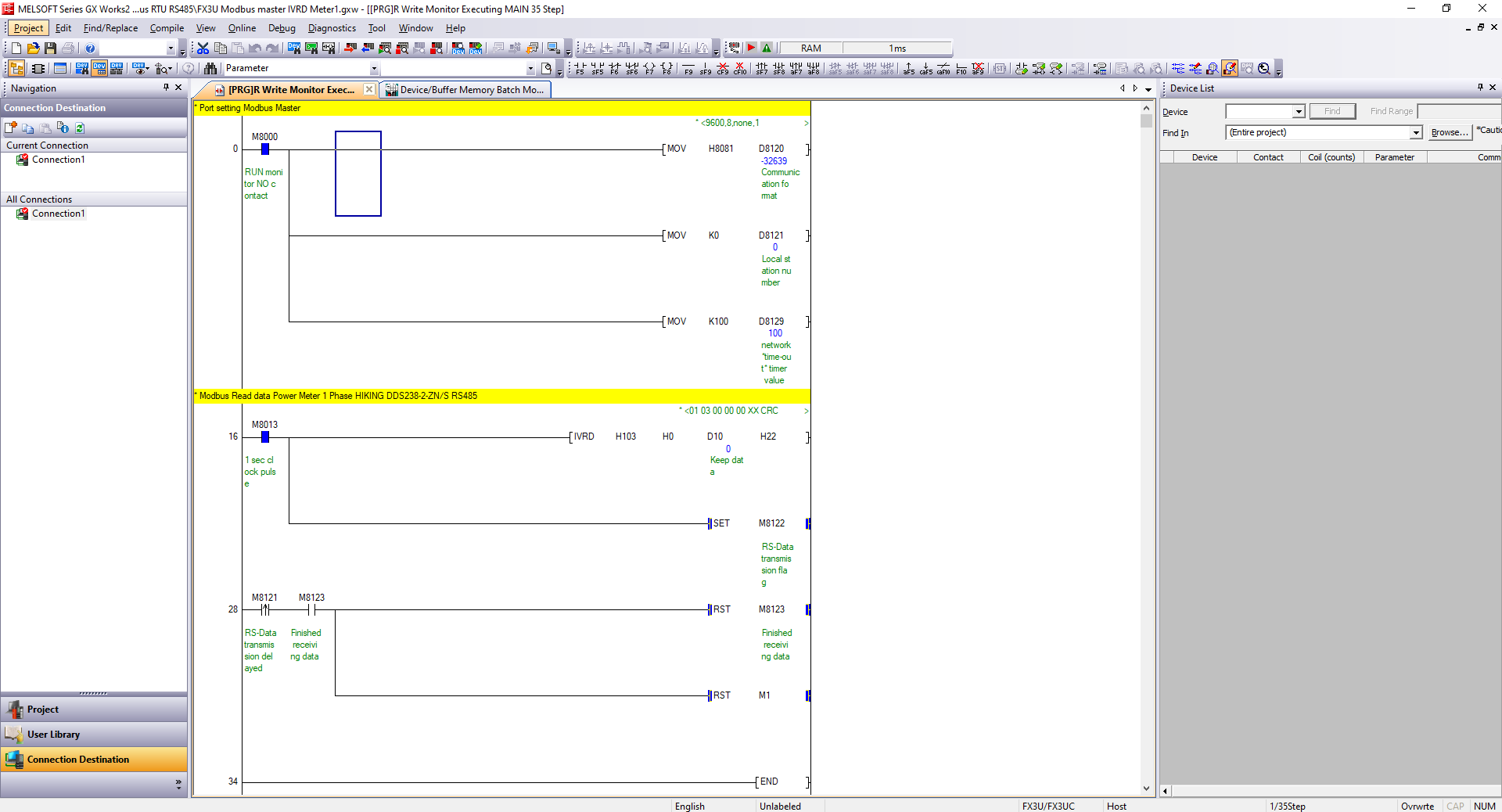Image resolution: width=1502 pixels, height=812 pixels.
Task: Click the red simulation start arrow icon
Action: click(x=751, y=49)
